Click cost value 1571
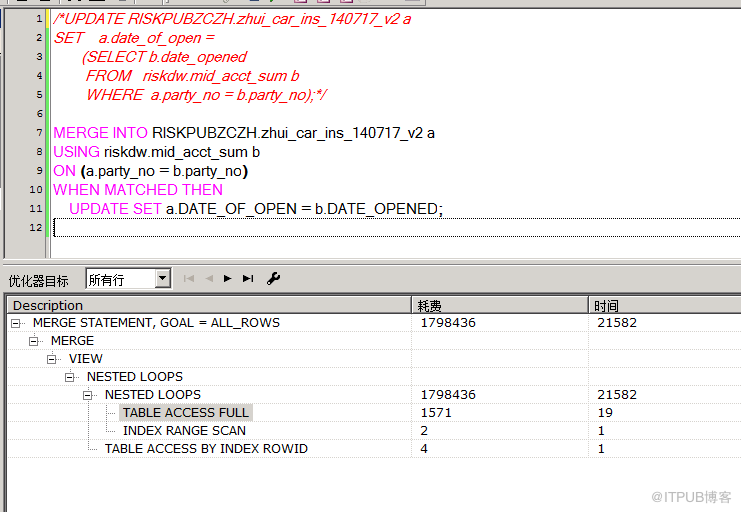 [436, 413]
